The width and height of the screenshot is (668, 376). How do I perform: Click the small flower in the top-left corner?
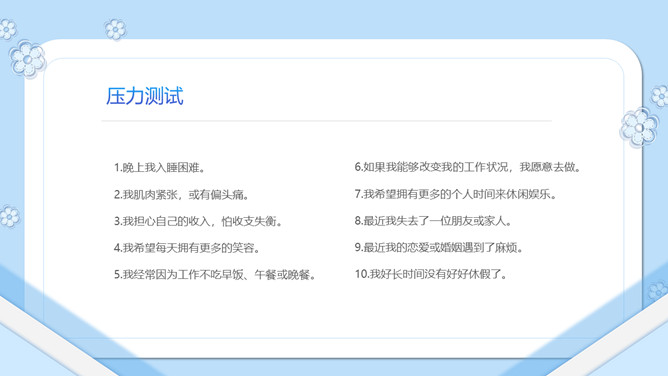click(x=7, y=29)
